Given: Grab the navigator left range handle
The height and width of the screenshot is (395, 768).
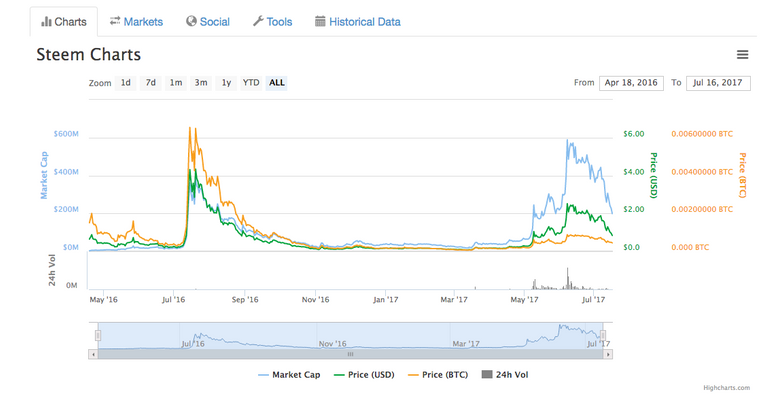Looking at the screenshot, I should 98,336.
